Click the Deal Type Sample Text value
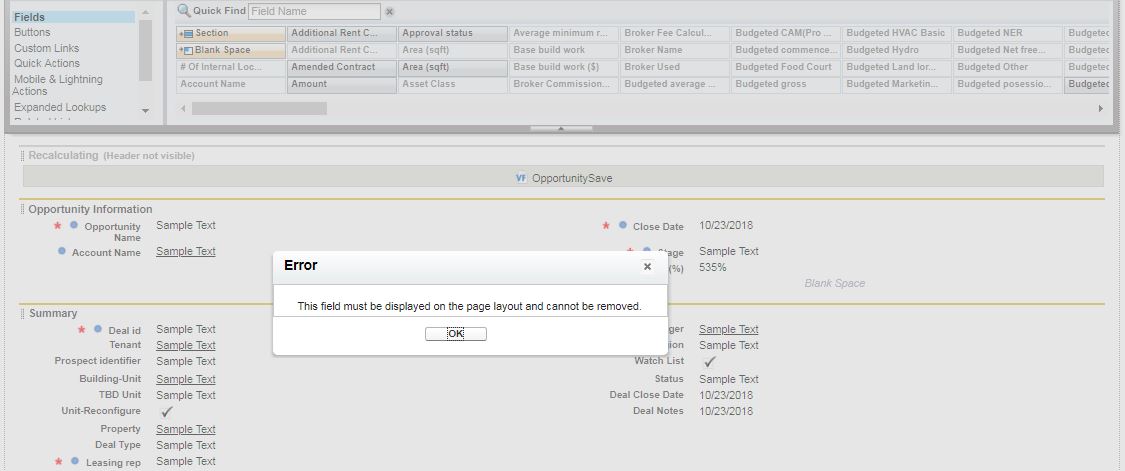This screenshot has height=471, width=1125. [x=186, y=445]
